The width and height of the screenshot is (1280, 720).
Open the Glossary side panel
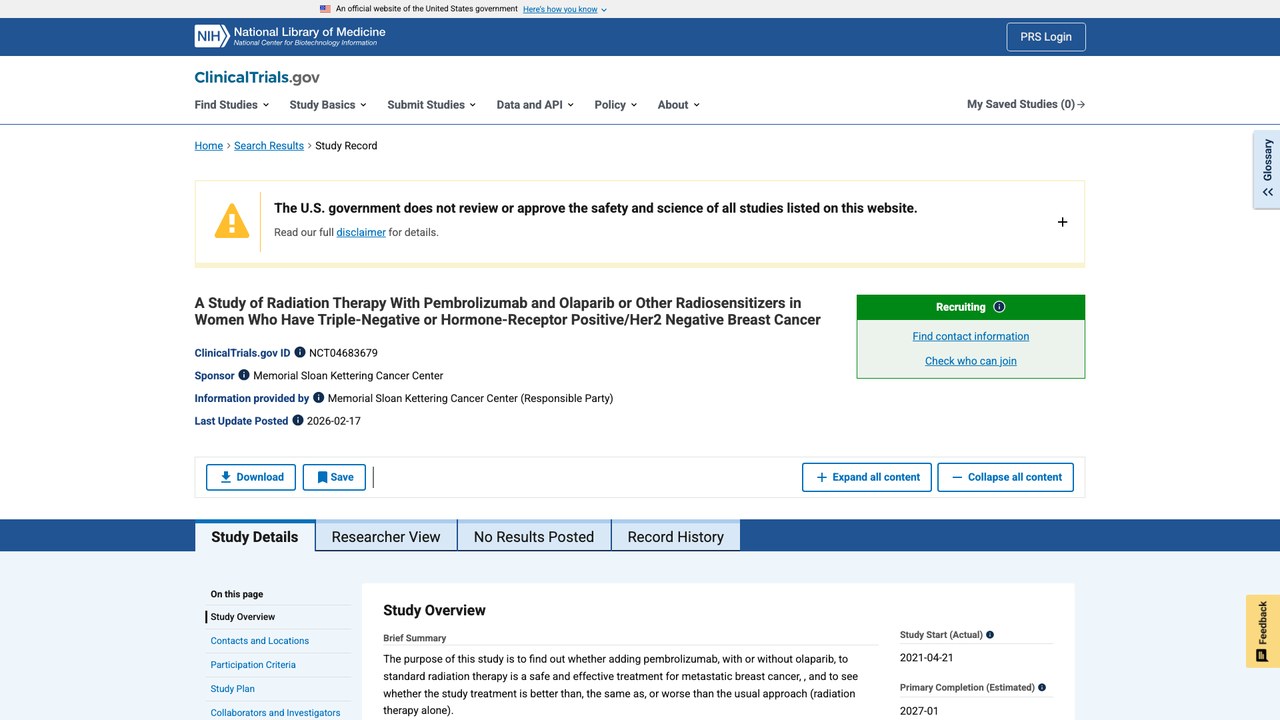coord(1267,168)
